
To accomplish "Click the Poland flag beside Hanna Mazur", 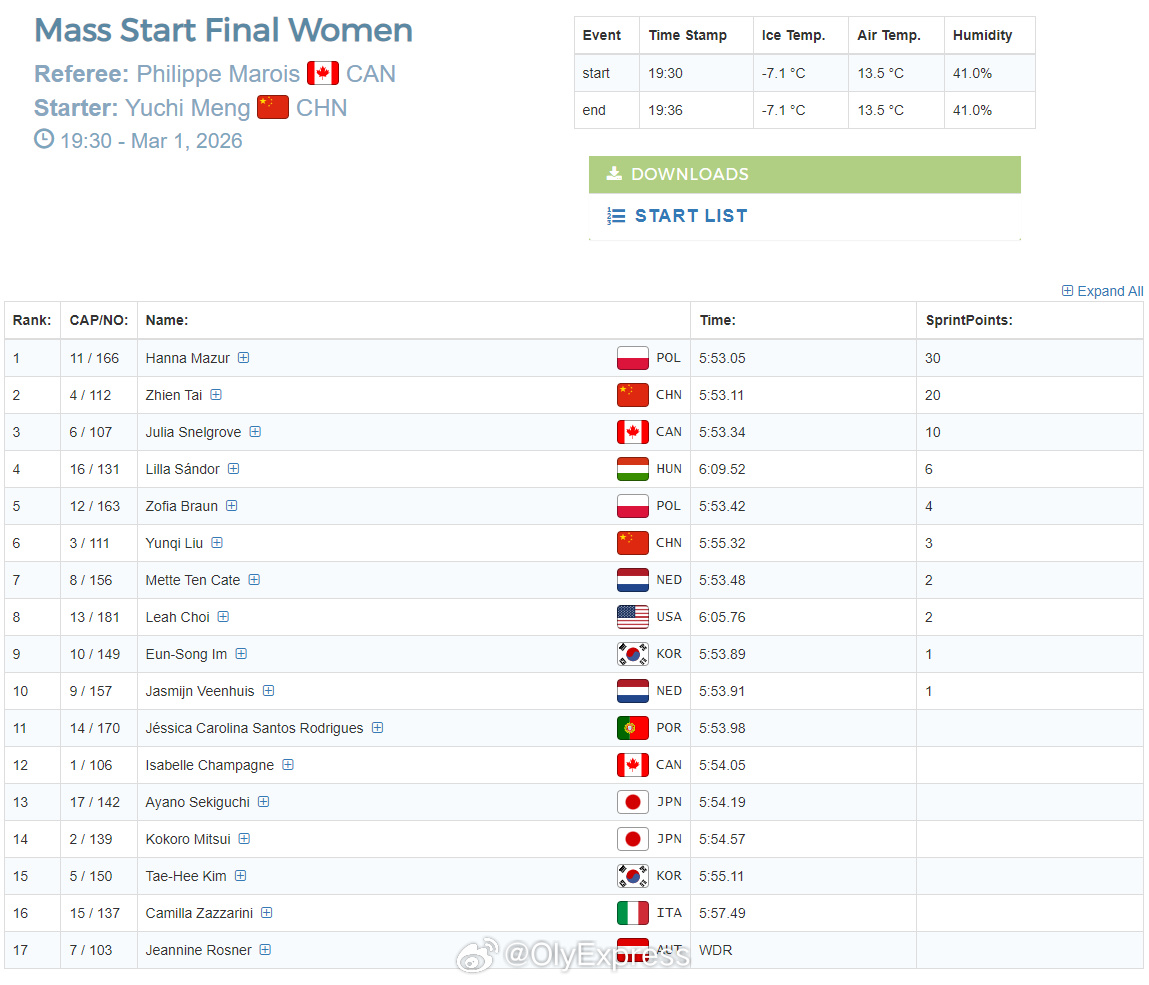I will click(x=632, y=358).
